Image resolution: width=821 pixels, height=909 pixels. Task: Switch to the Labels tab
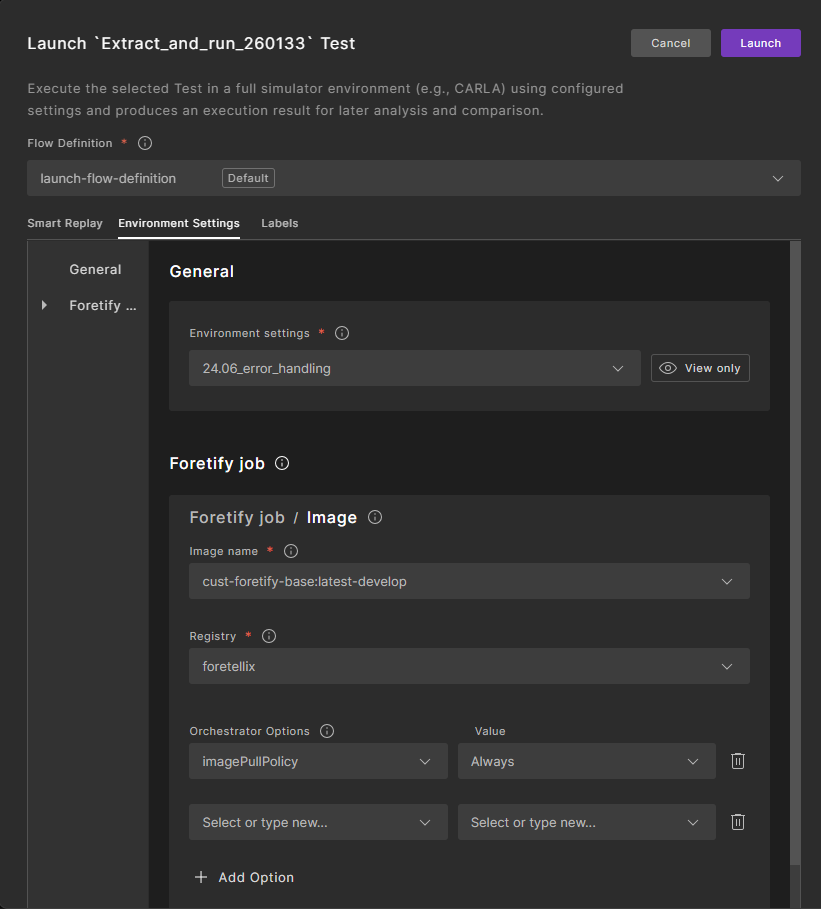click(x=280, y=223)
